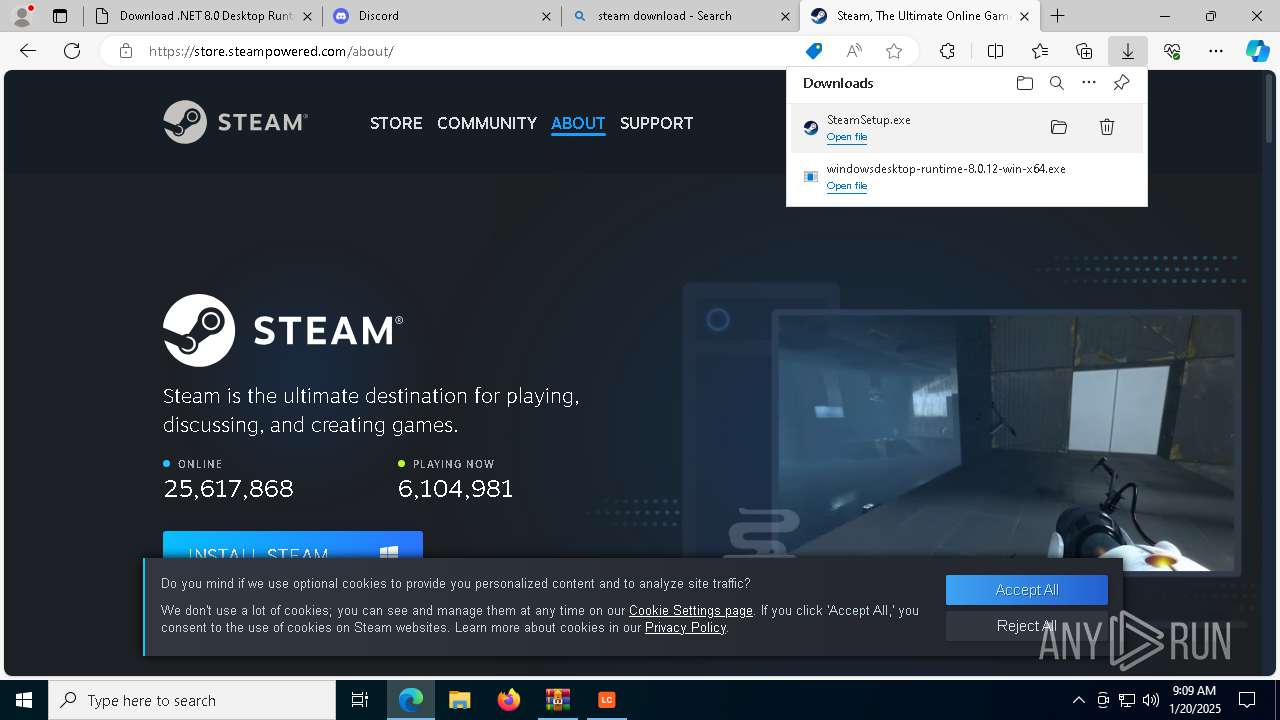Open WinRAR from taskbar
This screenshot has width=1280, height=720.
click(557, 700)
